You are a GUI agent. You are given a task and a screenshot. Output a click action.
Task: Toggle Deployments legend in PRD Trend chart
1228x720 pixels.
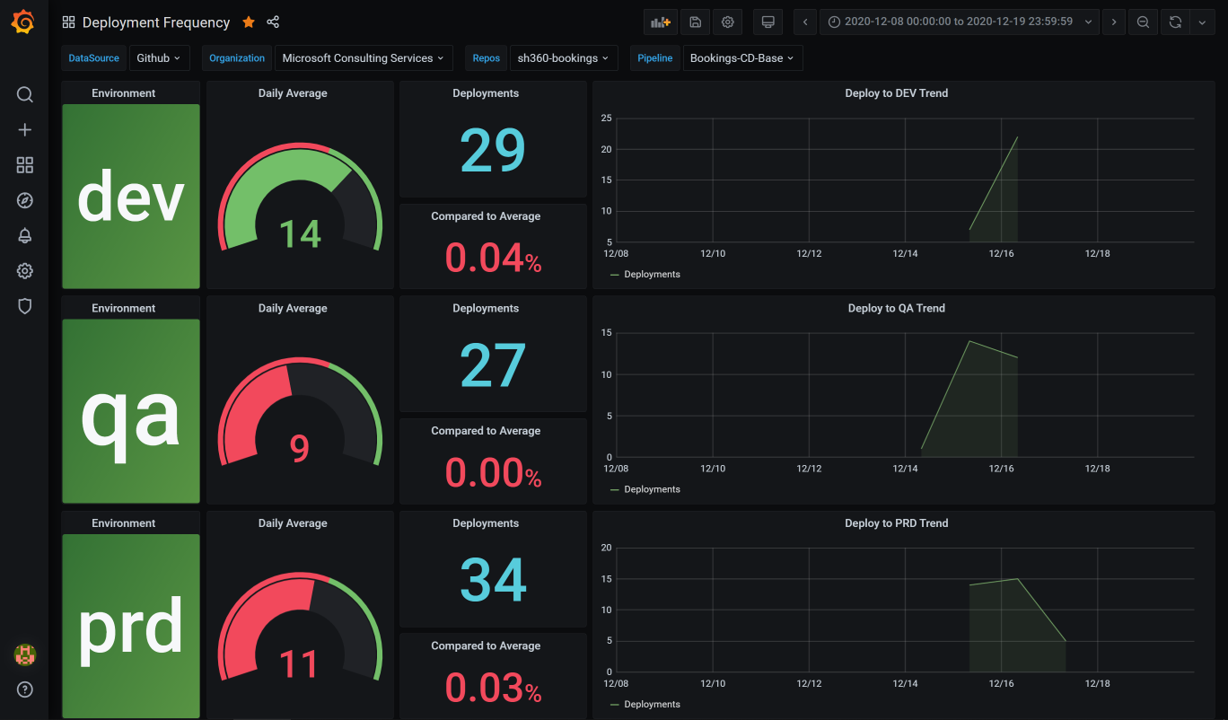651,704
